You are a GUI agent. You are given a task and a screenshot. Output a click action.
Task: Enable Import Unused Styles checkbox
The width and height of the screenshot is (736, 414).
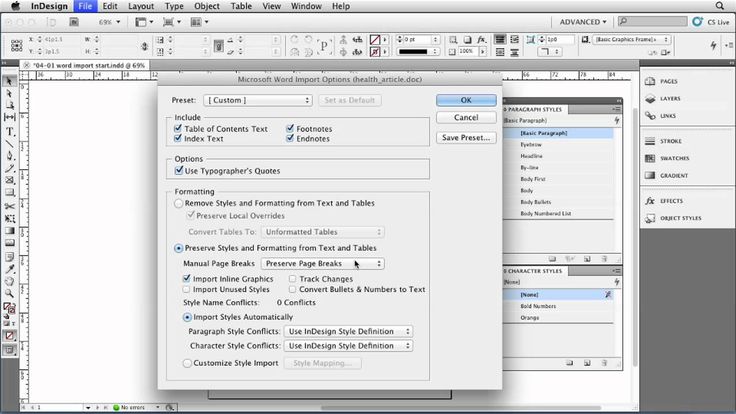pyautogui.click(x=187, y=289)
